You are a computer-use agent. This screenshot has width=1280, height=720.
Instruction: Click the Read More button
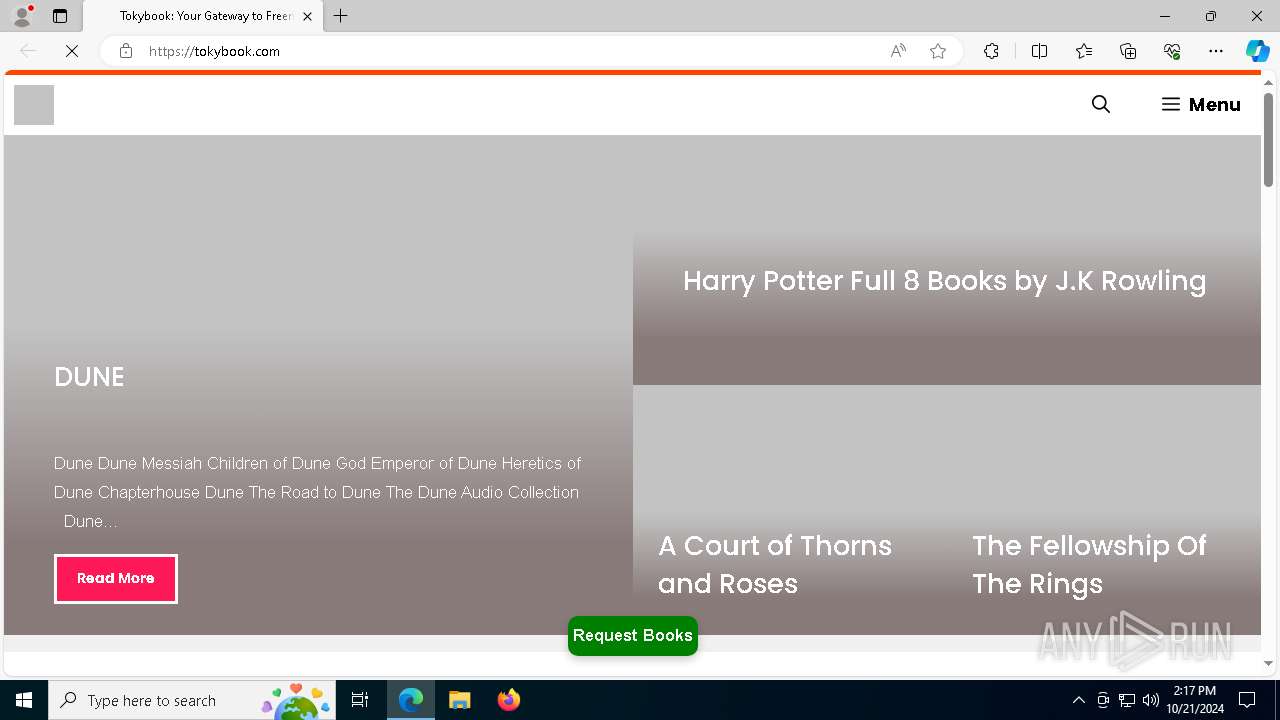coord(116,579)
